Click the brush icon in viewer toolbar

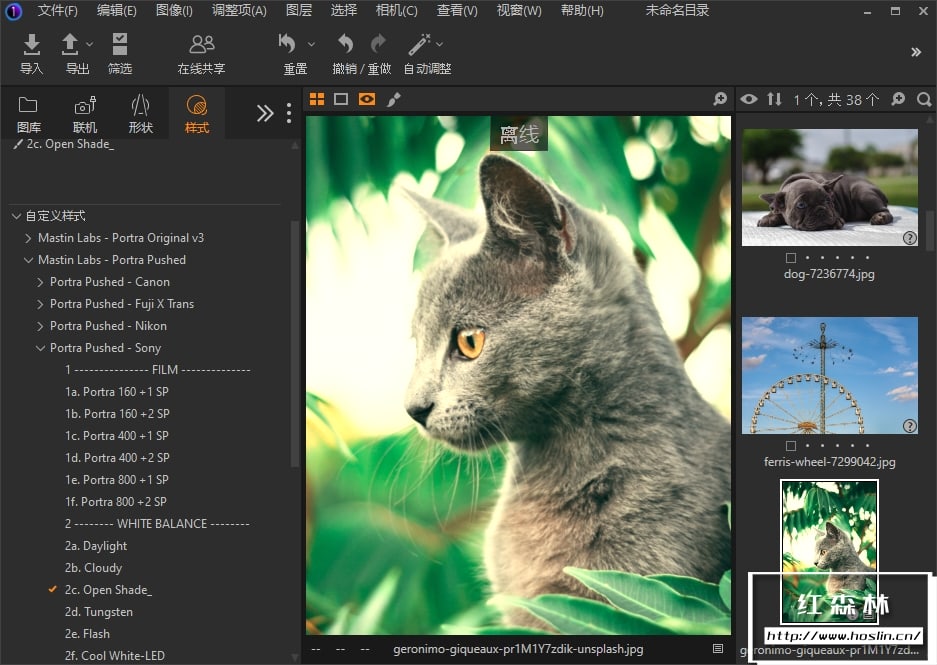tap(394, 99)
